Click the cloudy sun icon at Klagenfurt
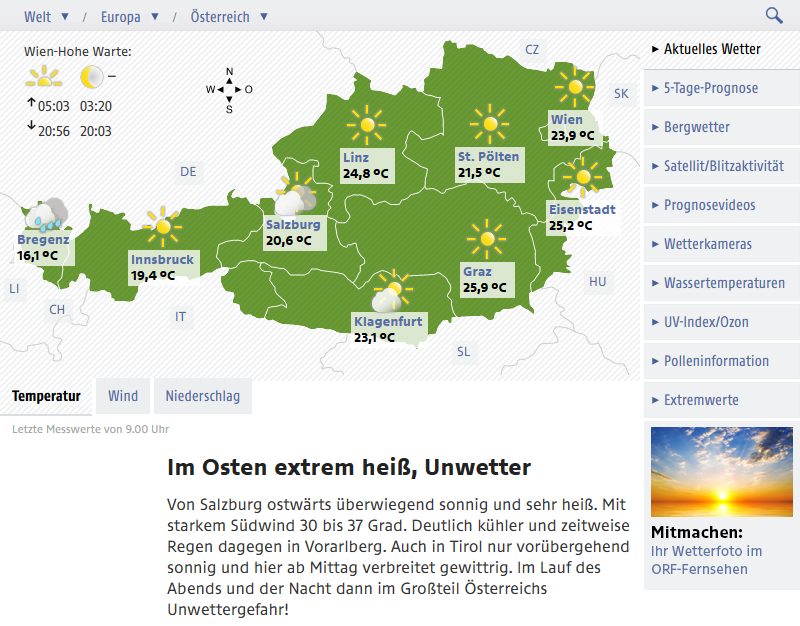The image size is (800, 626). pyautogui.click(x=391, y=290)
